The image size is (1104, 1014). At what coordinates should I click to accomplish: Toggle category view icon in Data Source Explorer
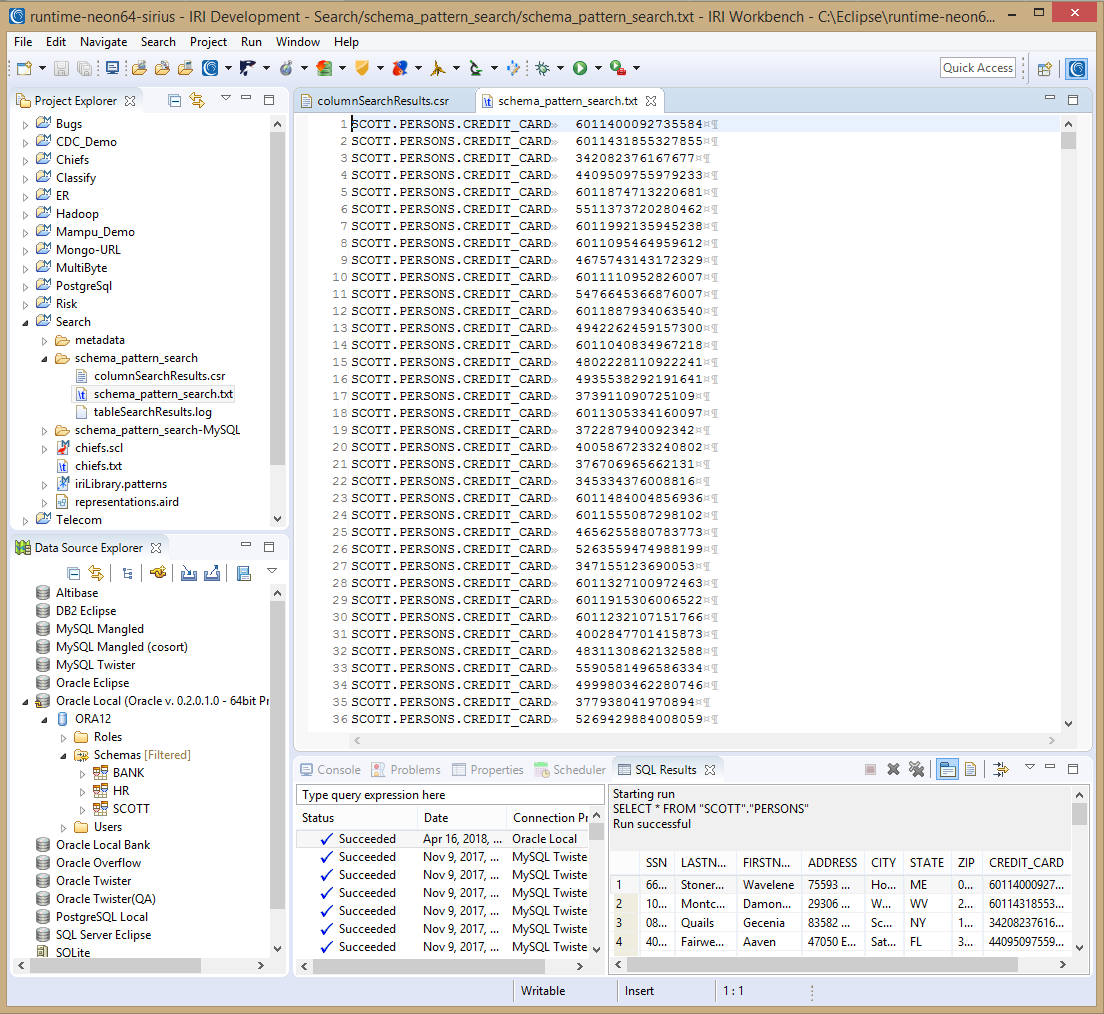click(x=127, y=573)
